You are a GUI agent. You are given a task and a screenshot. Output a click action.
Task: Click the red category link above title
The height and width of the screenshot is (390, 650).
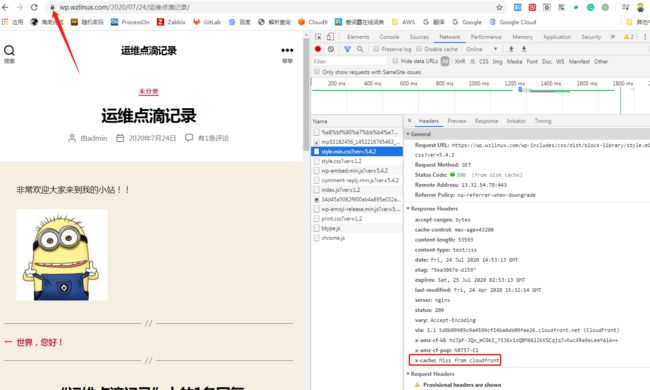148,91
